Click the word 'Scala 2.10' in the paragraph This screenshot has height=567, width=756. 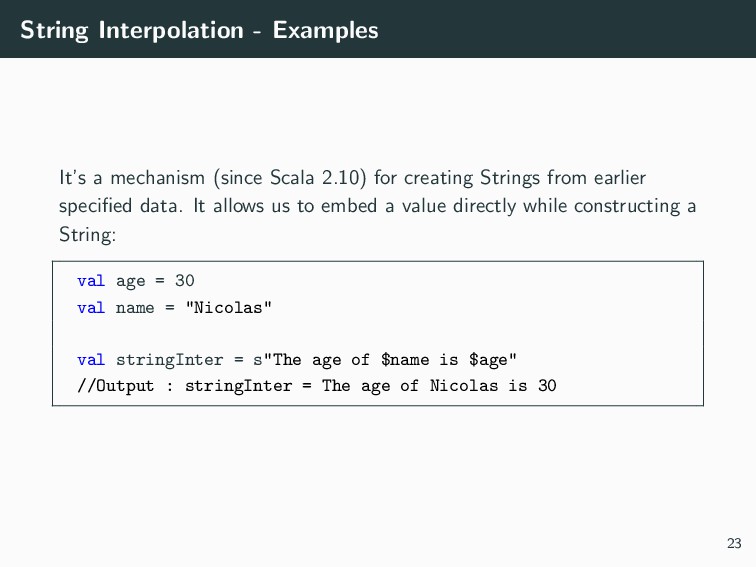315,177
